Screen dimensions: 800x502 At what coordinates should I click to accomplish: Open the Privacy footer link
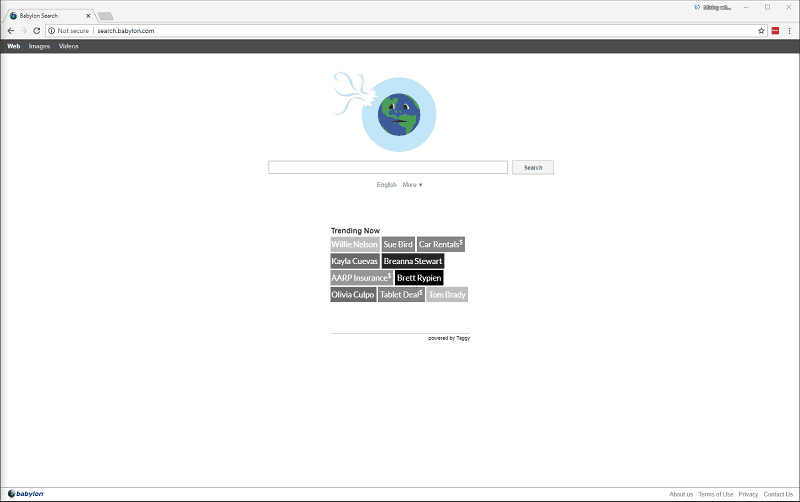click(748, 494)
